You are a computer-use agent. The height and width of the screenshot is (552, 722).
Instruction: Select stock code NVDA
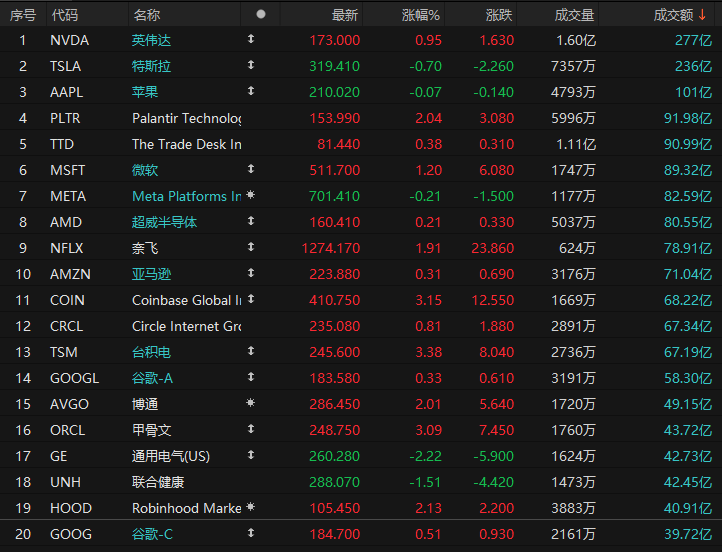click(x=69, y=41)
